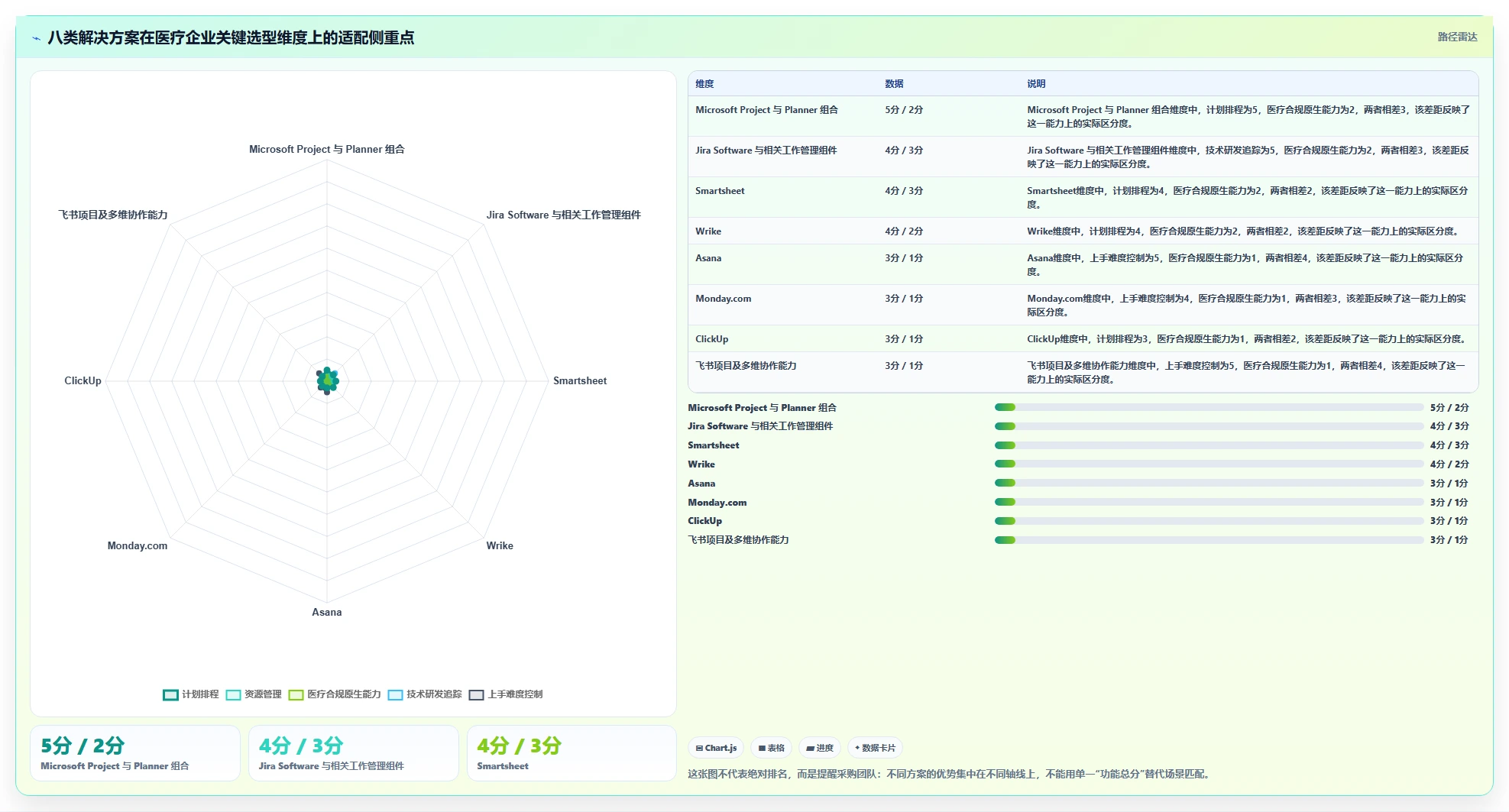Click the 路径雷达 label in the header
1509x812 pixels.
(x=1457, y=37)
